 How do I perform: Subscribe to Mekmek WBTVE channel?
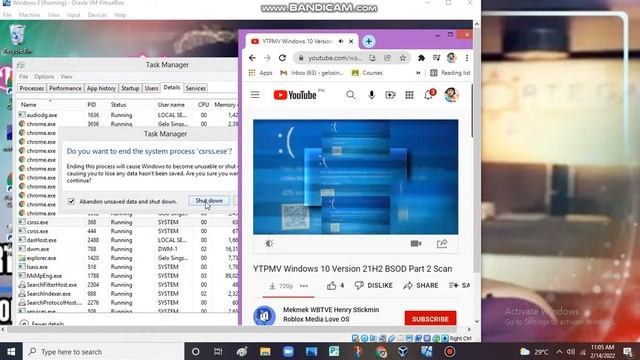430,319
